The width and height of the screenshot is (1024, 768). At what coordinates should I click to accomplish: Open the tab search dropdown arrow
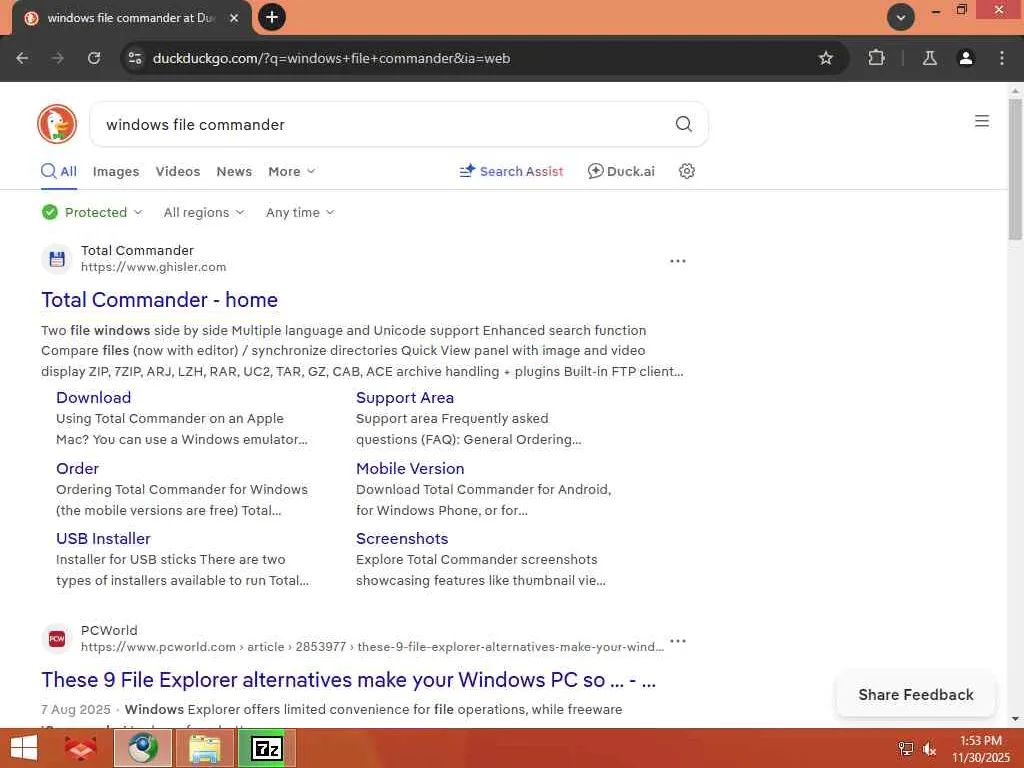pos(901,17)
